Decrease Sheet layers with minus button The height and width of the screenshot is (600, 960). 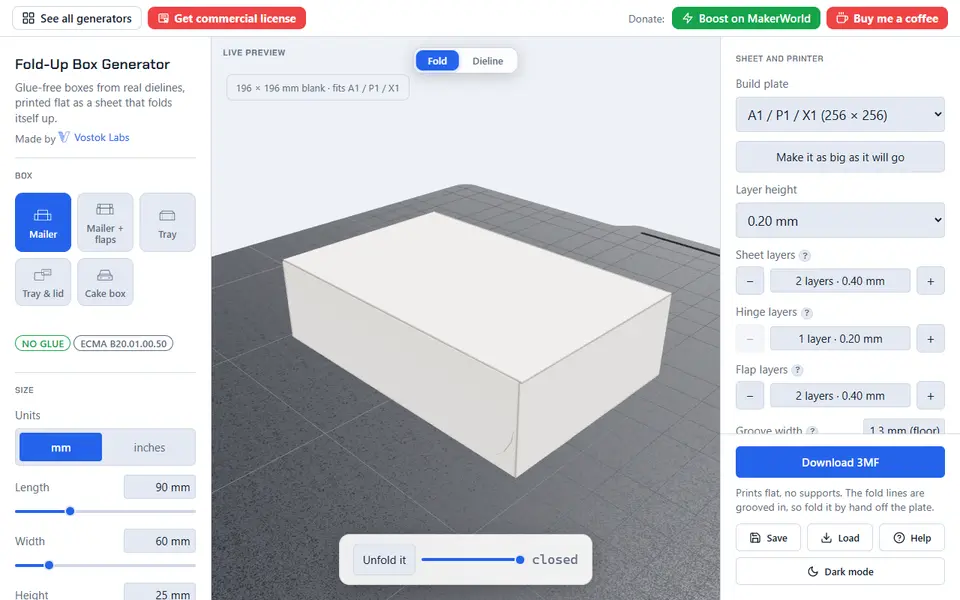coord(750,281)
